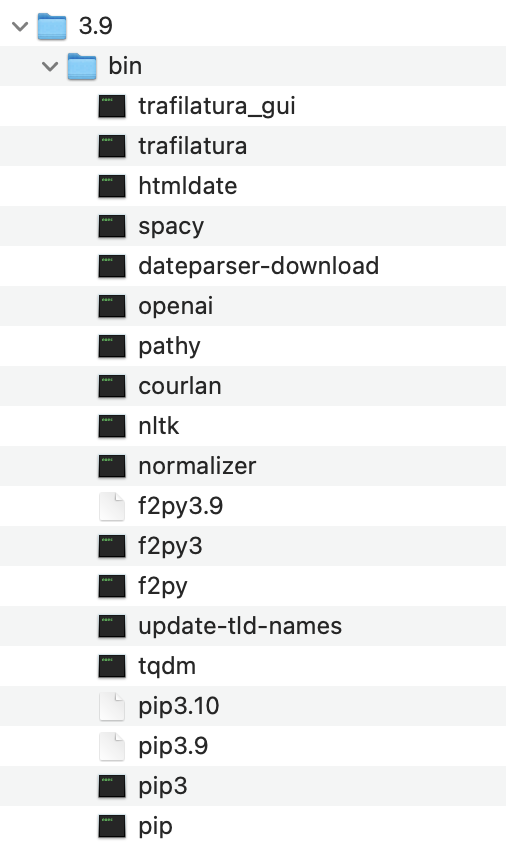Select the 3.9 folder icon
This screenshot has width=506, height=846.
coord(52,26)
